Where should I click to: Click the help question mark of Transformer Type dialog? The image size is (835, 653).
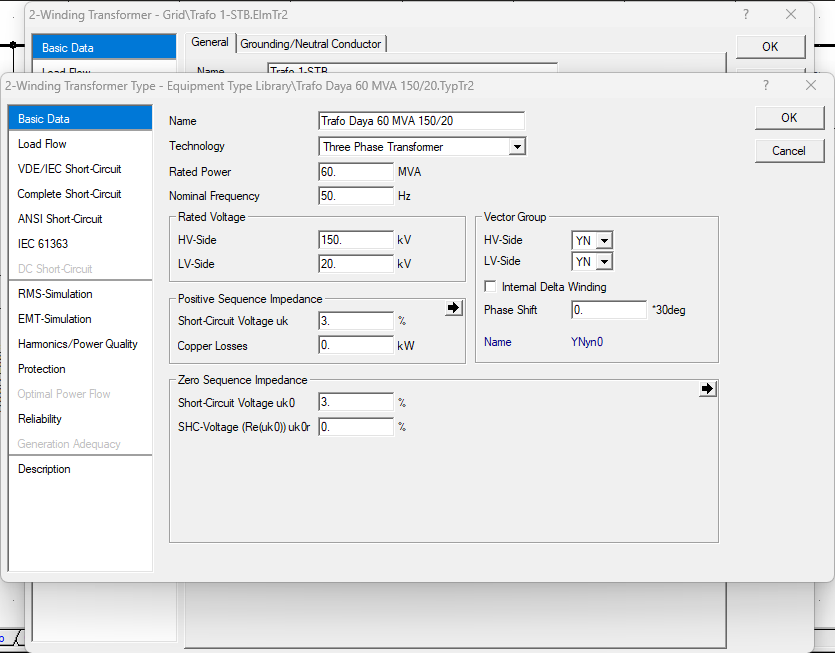766,86
